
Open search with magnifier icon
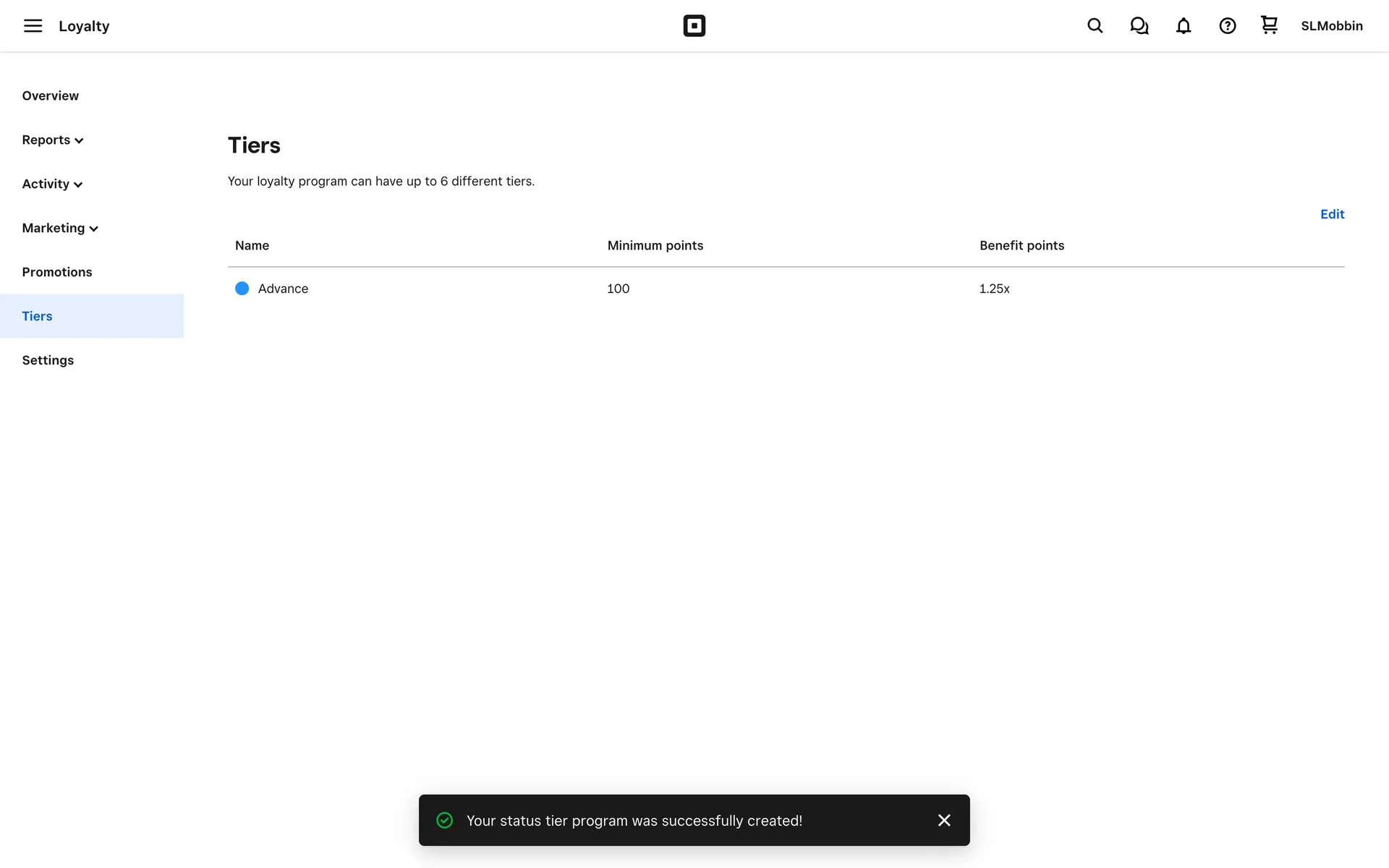click(x=1095, y=26)
